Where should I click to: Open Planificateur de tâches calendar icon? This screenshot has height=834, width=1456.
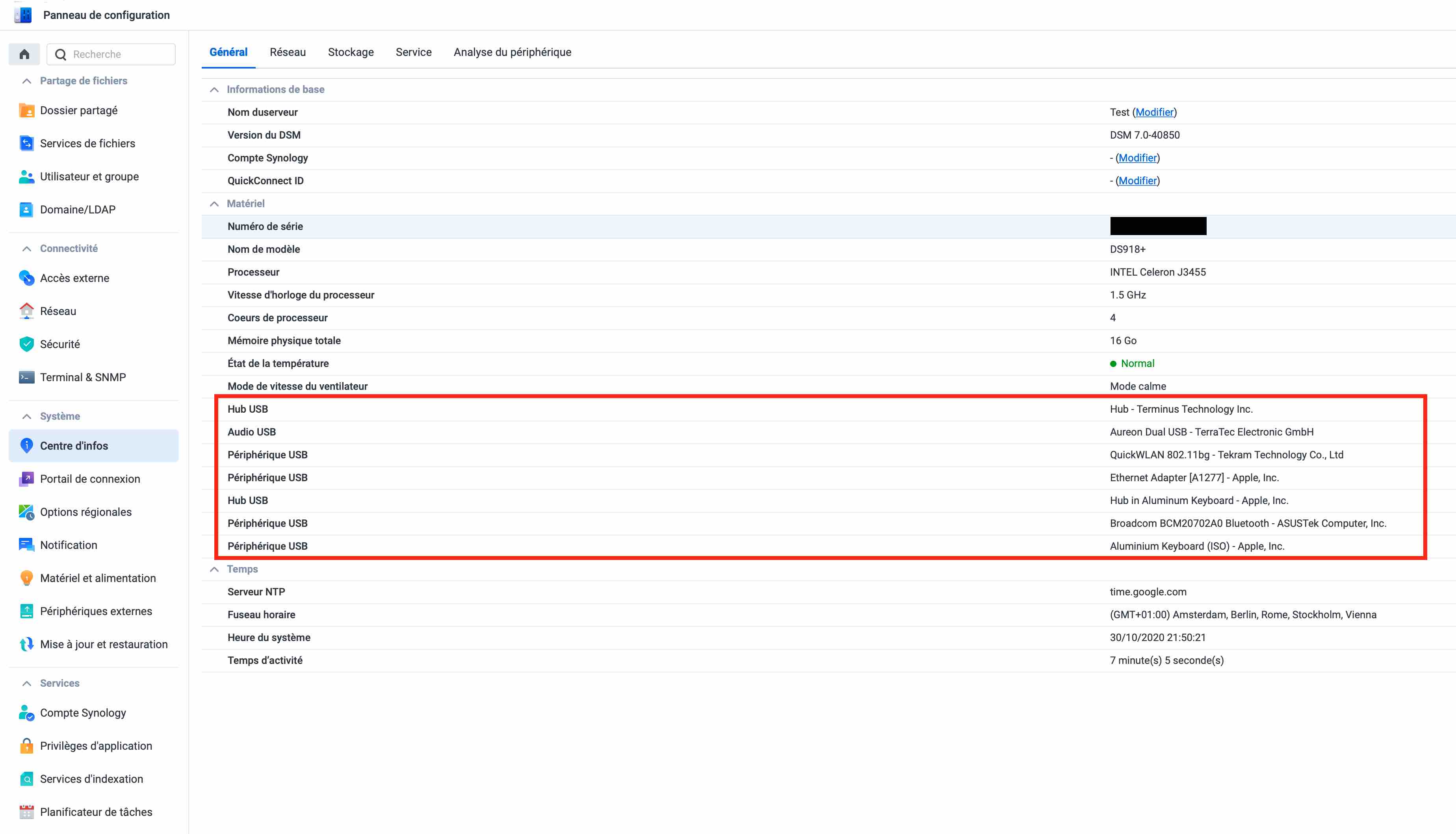[x=26, y=812]
